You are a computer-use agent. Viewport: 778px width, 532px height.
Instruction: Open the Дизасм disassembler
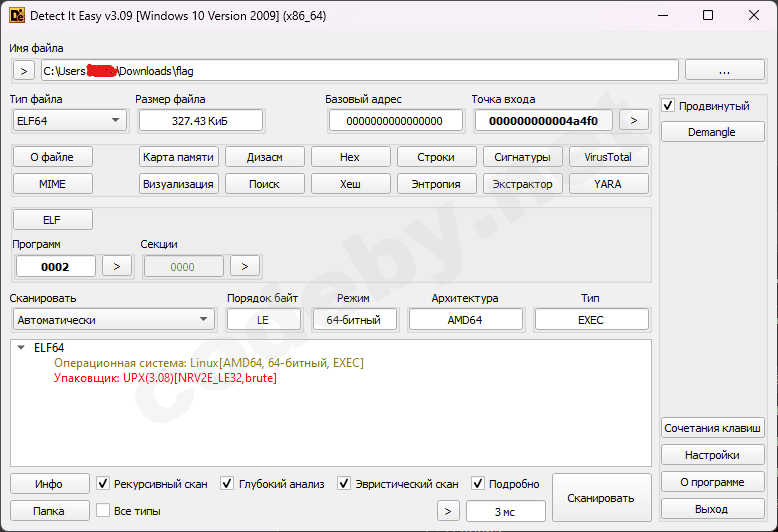coord(264,157)
